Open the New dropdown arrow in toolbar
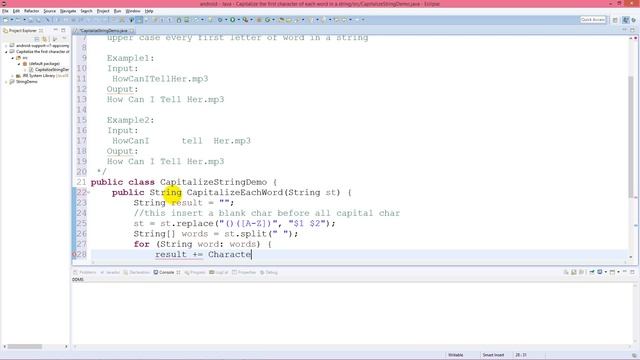640x360 pixels. coord(11,20)
